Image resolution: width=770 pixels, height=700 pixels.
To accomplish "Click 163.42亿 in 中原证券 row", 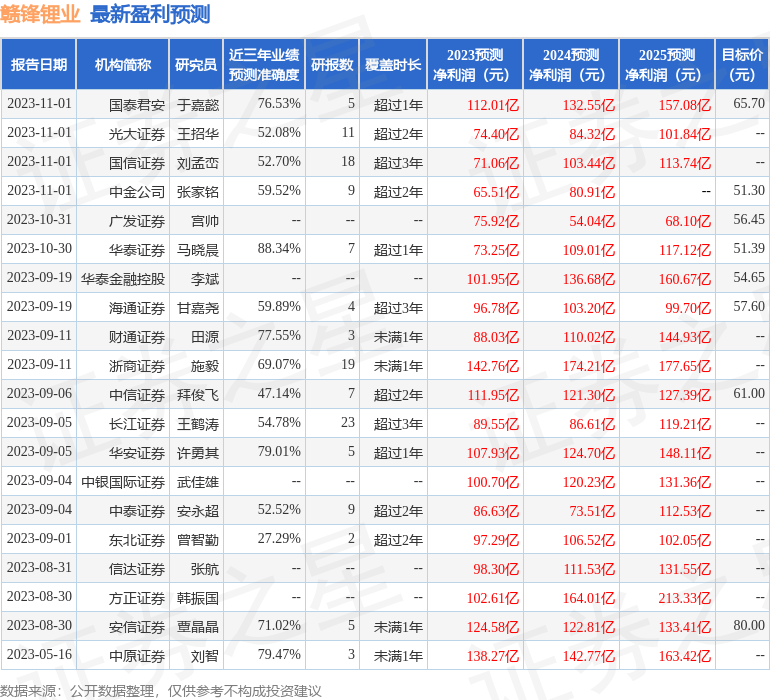I will 685,656.
